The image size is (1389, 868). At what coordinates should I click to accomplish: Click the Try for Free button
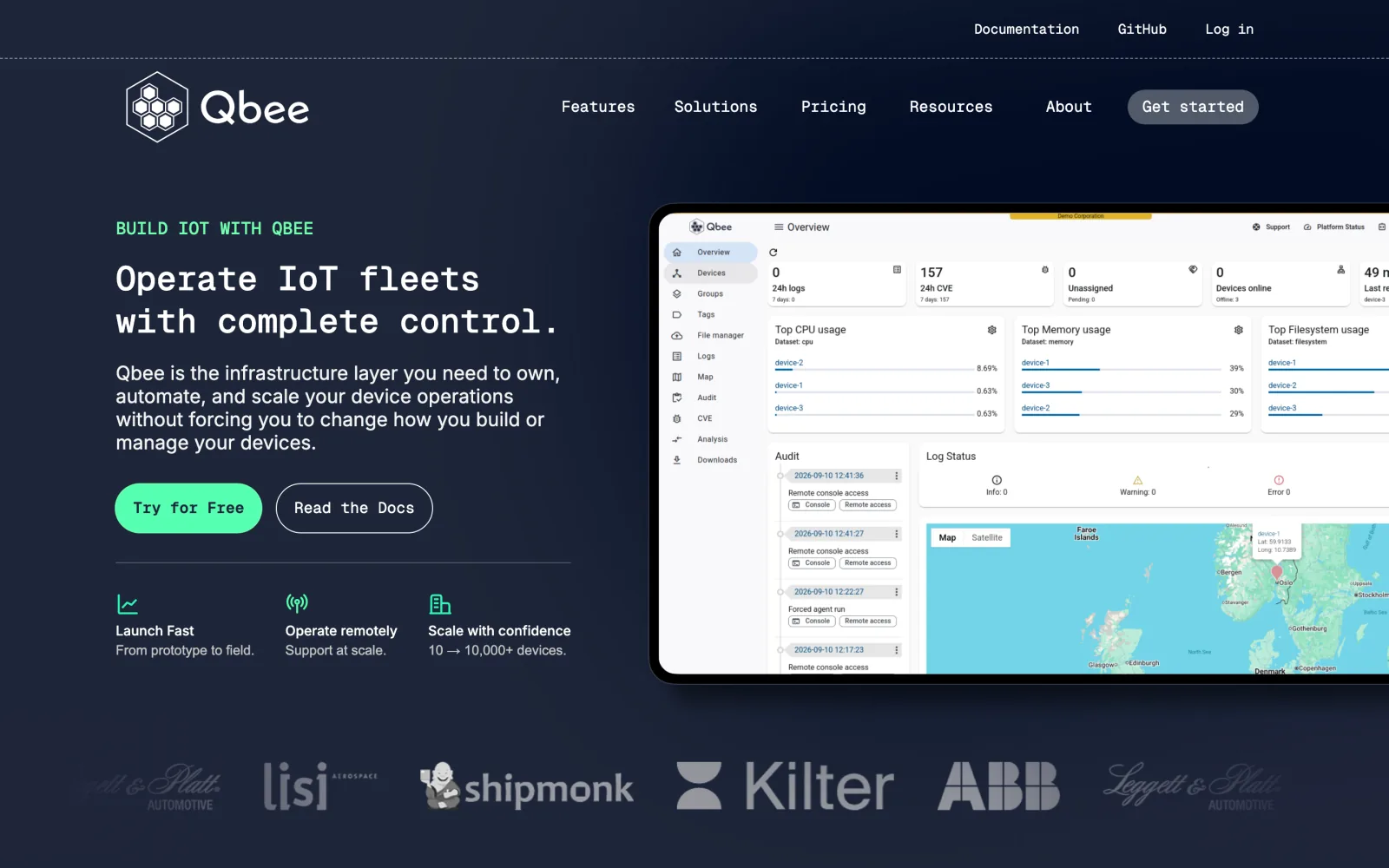pos(188,509)
